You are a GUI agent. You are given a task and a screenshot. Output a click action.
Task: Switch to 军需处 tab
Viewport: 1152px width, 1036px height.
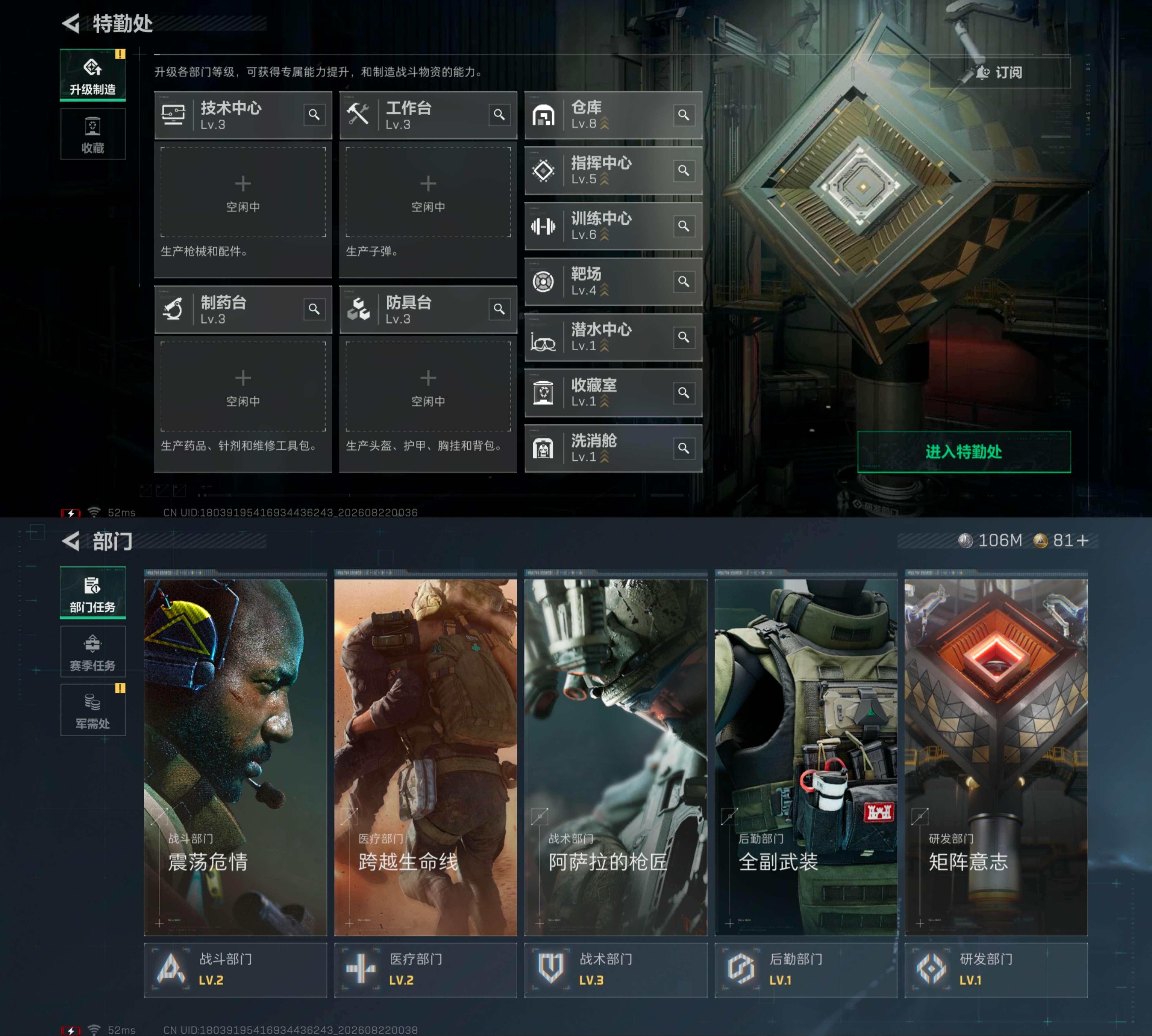click(93, 710)
